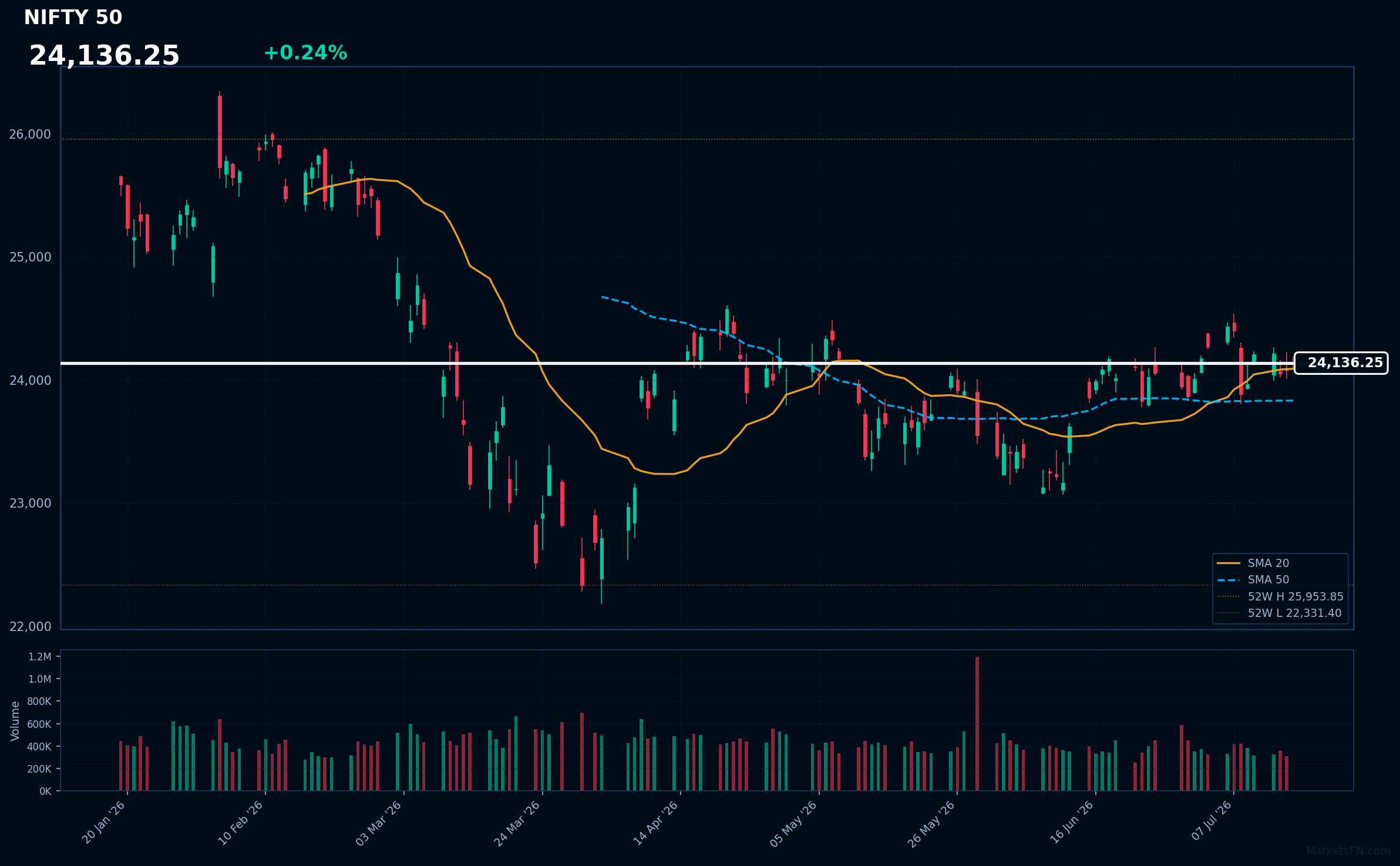Image resolution: width=1400 pixels, height=866 pixels.
Task: Click the 200K volume axis label
Action: 39,769
